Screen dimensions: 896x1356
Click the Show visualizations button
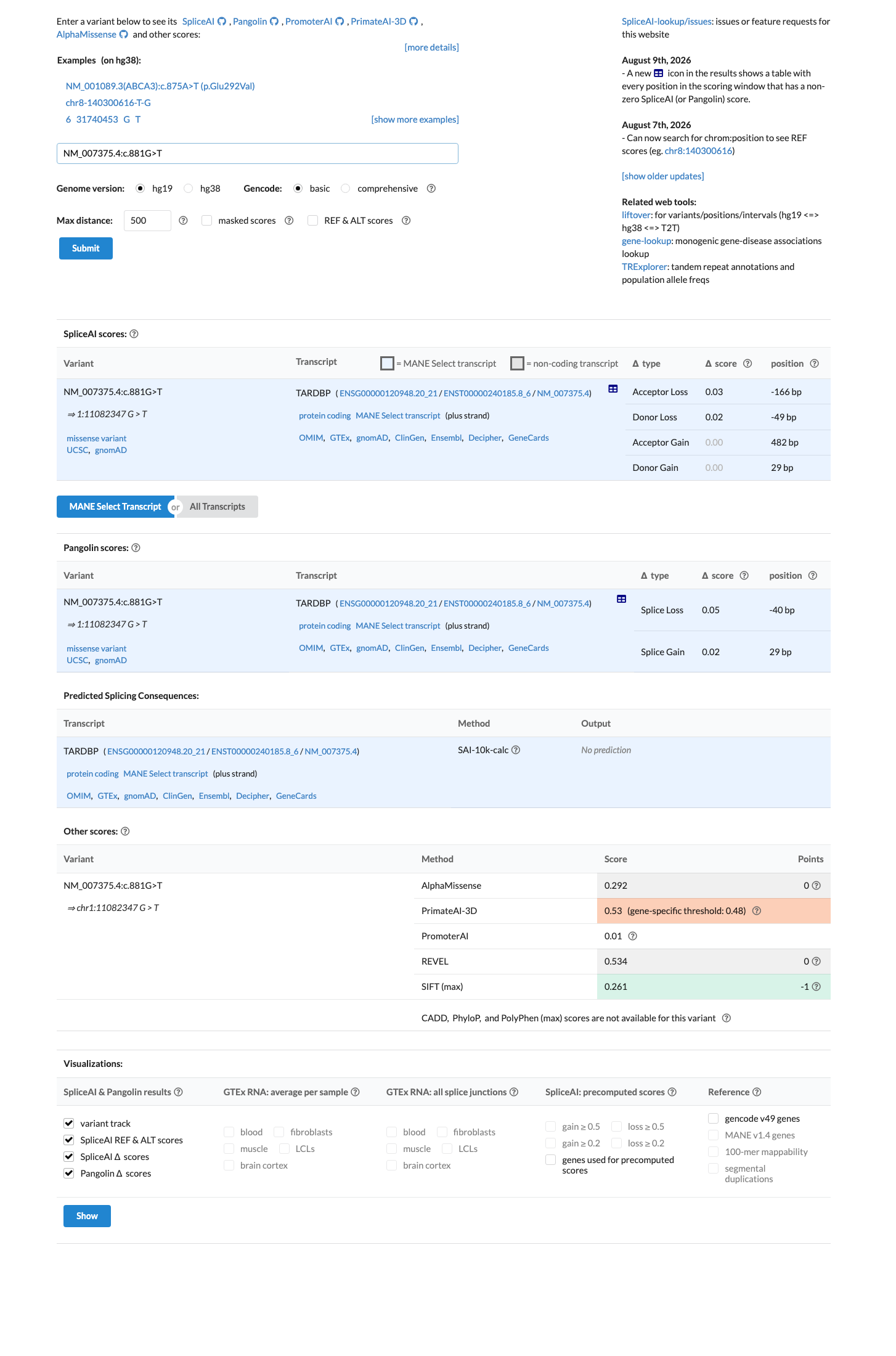pos(87,1216)
